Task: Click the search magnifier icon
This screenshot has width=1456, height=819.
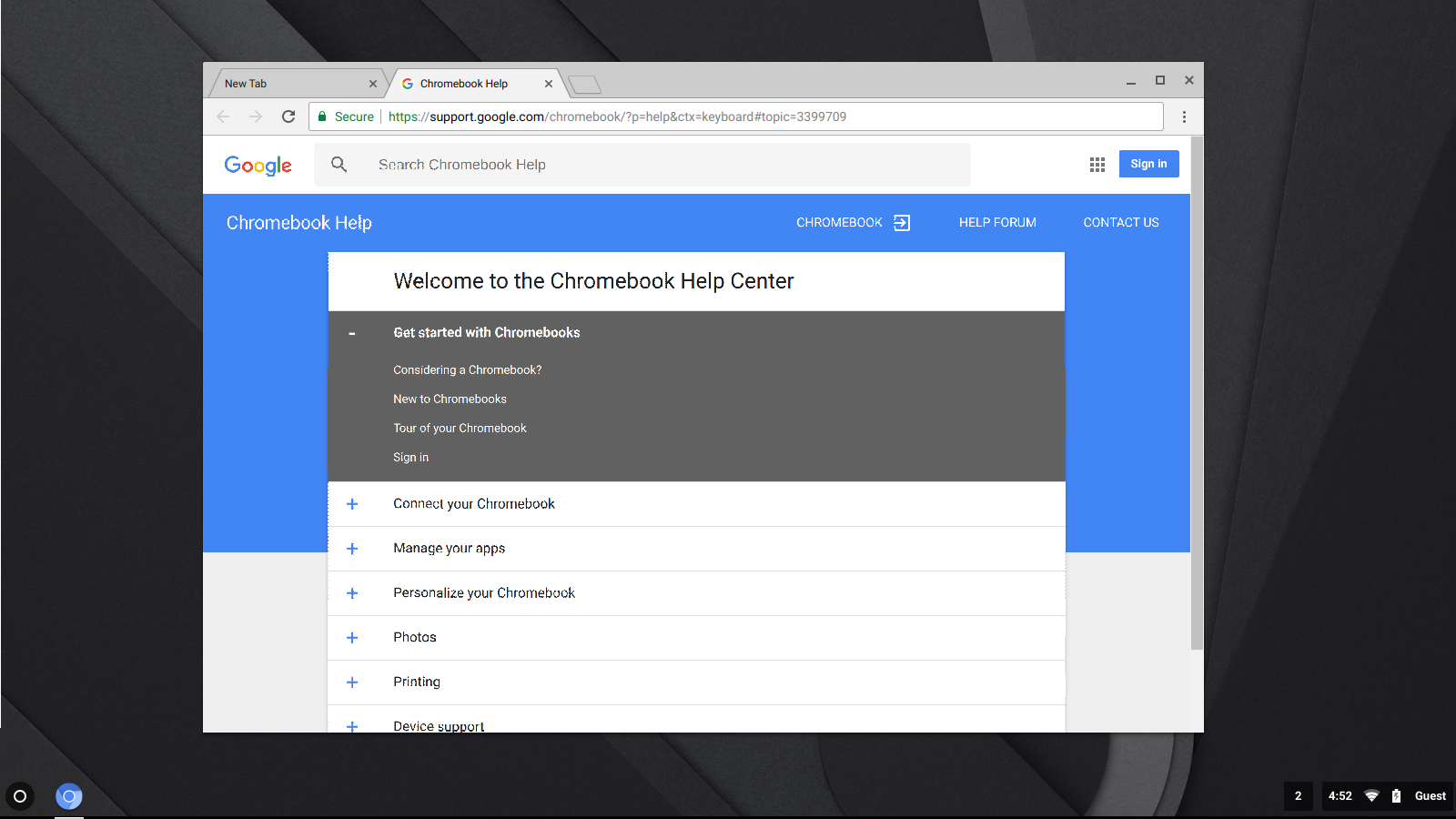Action: tap(339, 165)
